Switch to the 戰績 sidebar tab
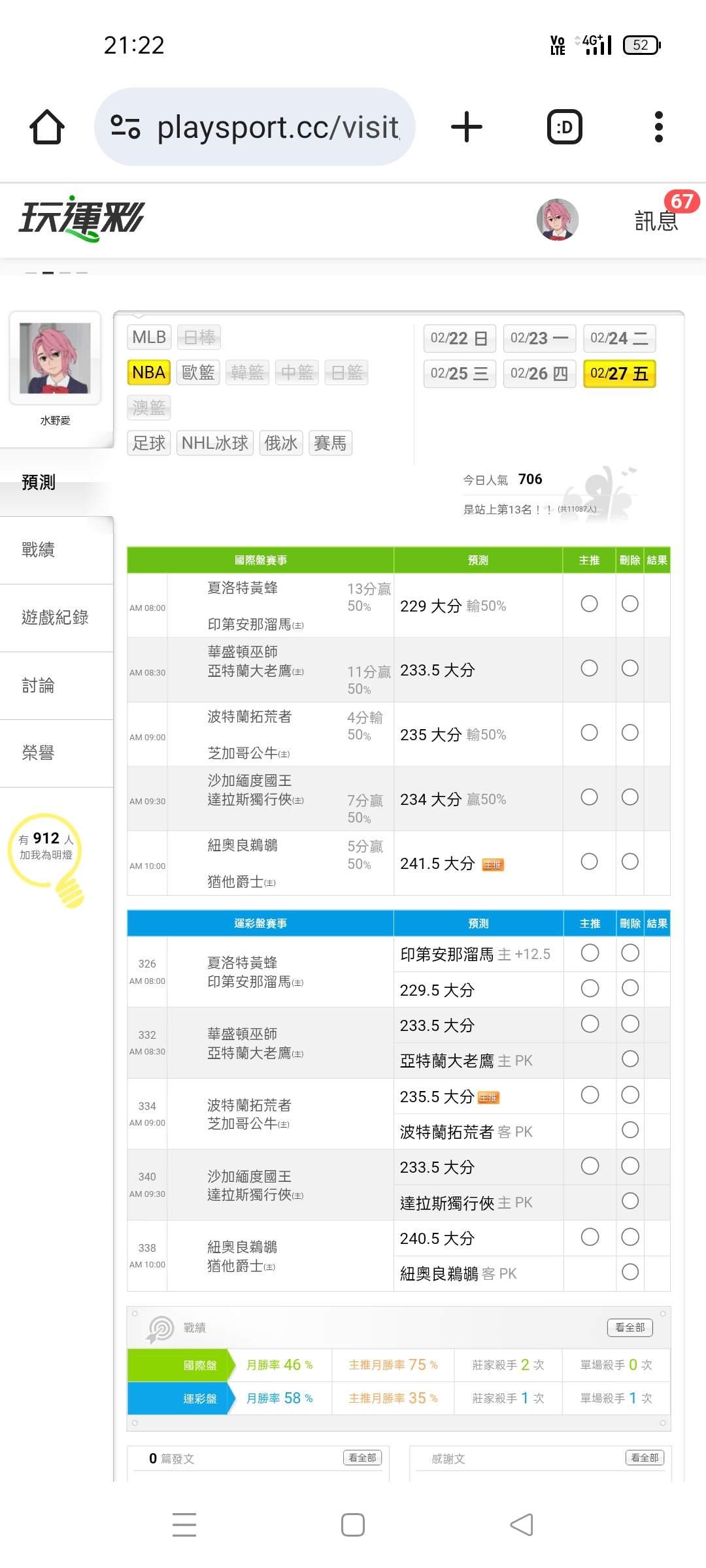This screenshot has width=706, height=1568. coord(39,549)
